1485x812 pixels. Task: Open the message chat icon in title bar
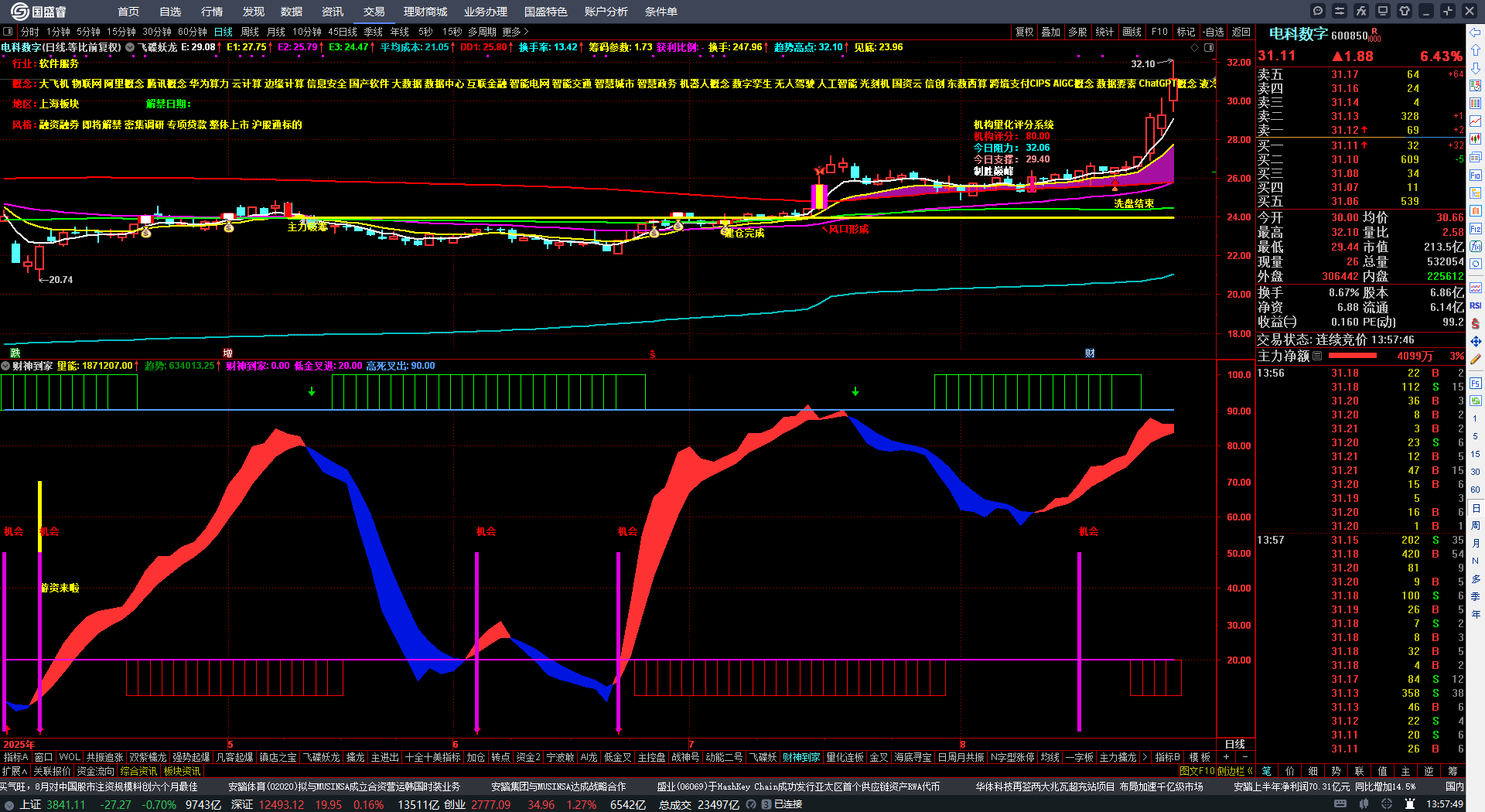tap(1318, 11)
